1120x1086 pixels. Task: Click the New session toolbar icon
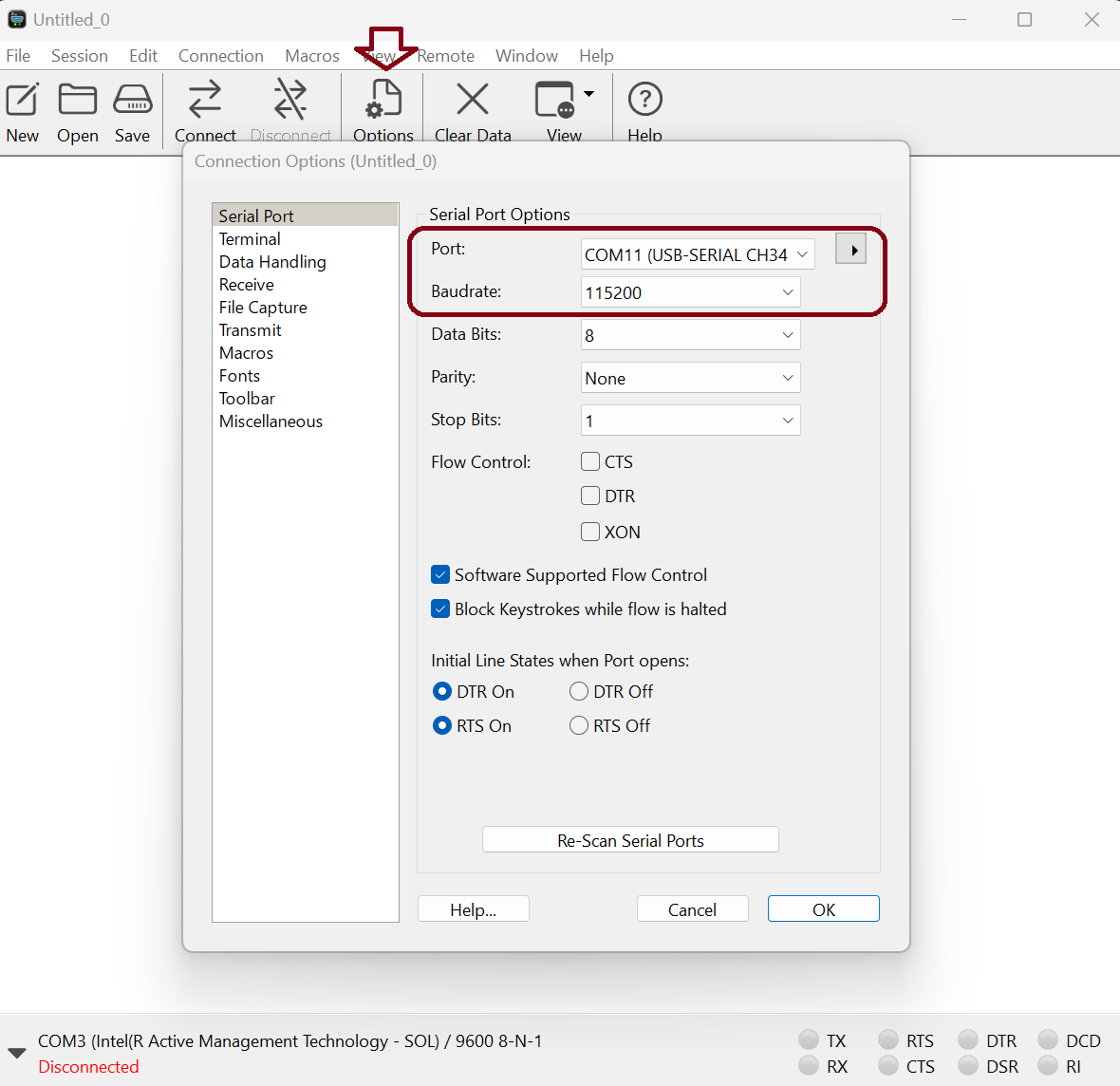[23, 100]
